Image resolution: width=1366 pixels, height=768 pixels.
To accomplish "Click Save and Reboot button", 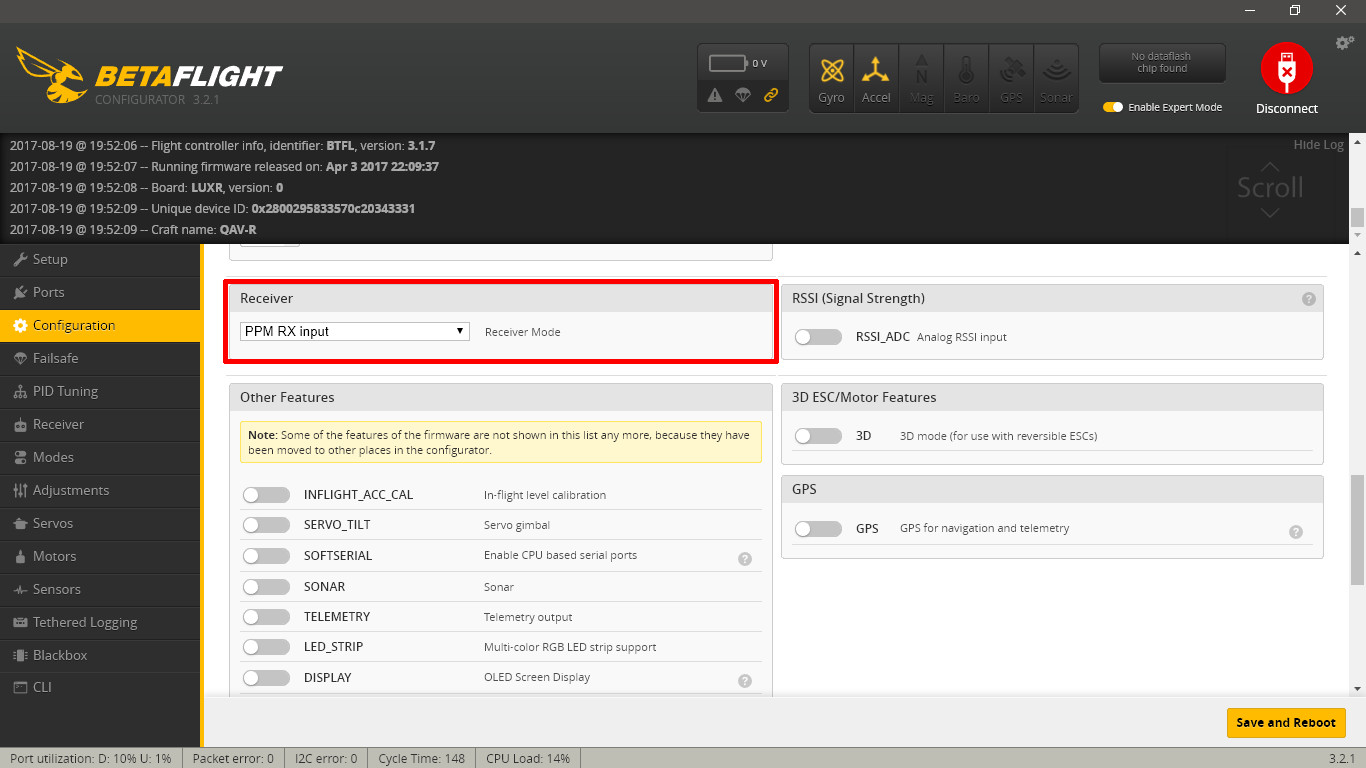I will point(1285,723).
